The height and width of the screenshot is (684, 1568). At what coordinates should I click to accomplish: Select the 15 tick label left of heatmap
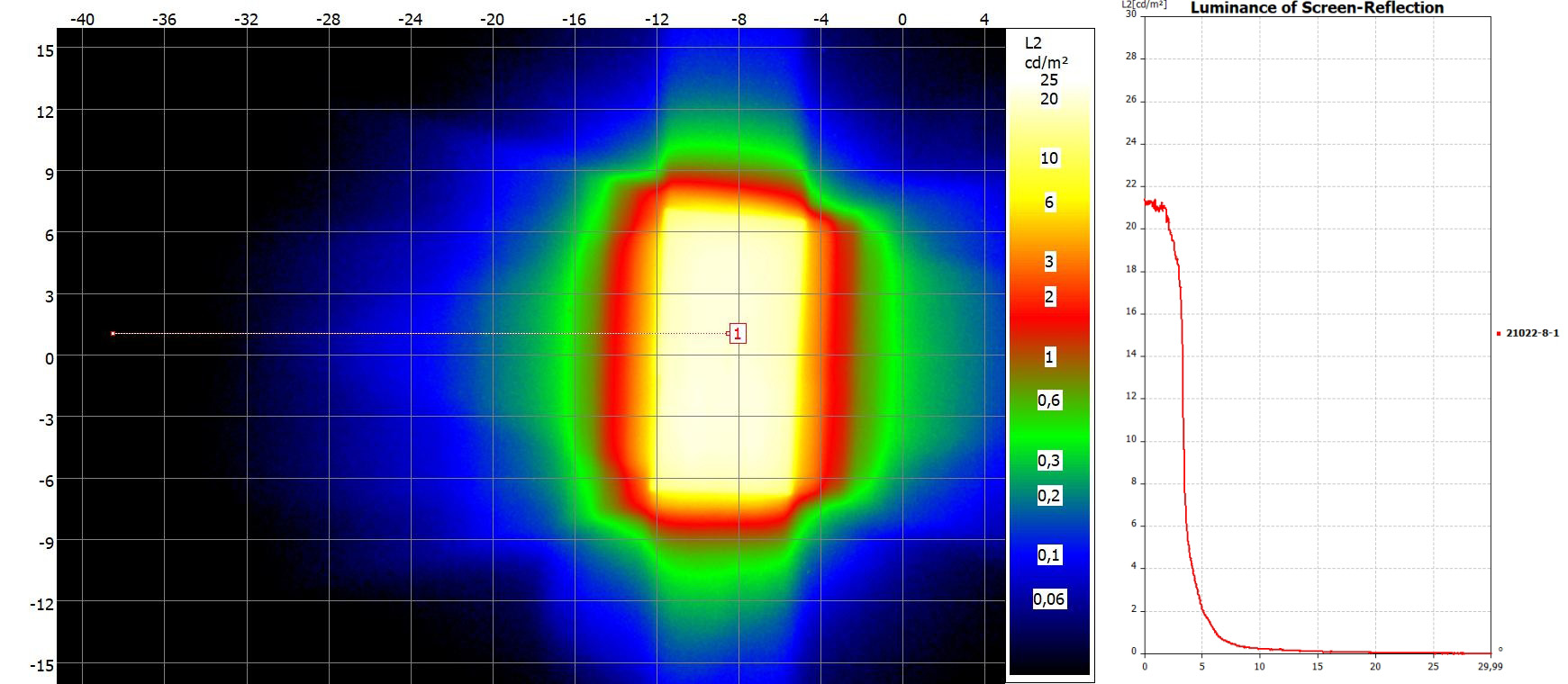(x=44, y=50)
